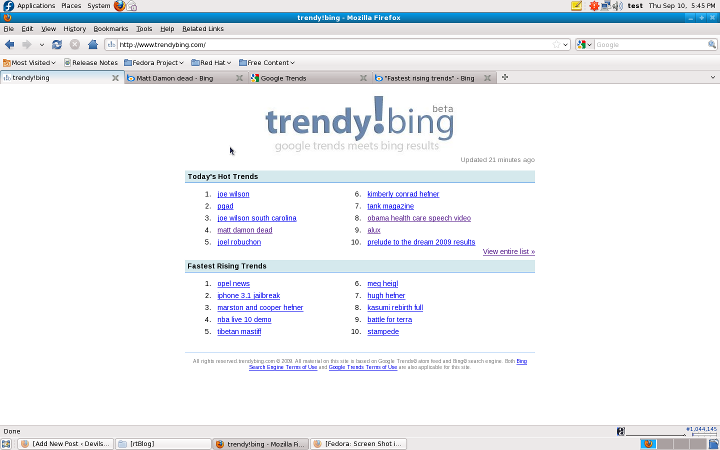
Task: Expand the Free Content bookmarks folder
Action: pyautogui.click(x=267, y=62)
